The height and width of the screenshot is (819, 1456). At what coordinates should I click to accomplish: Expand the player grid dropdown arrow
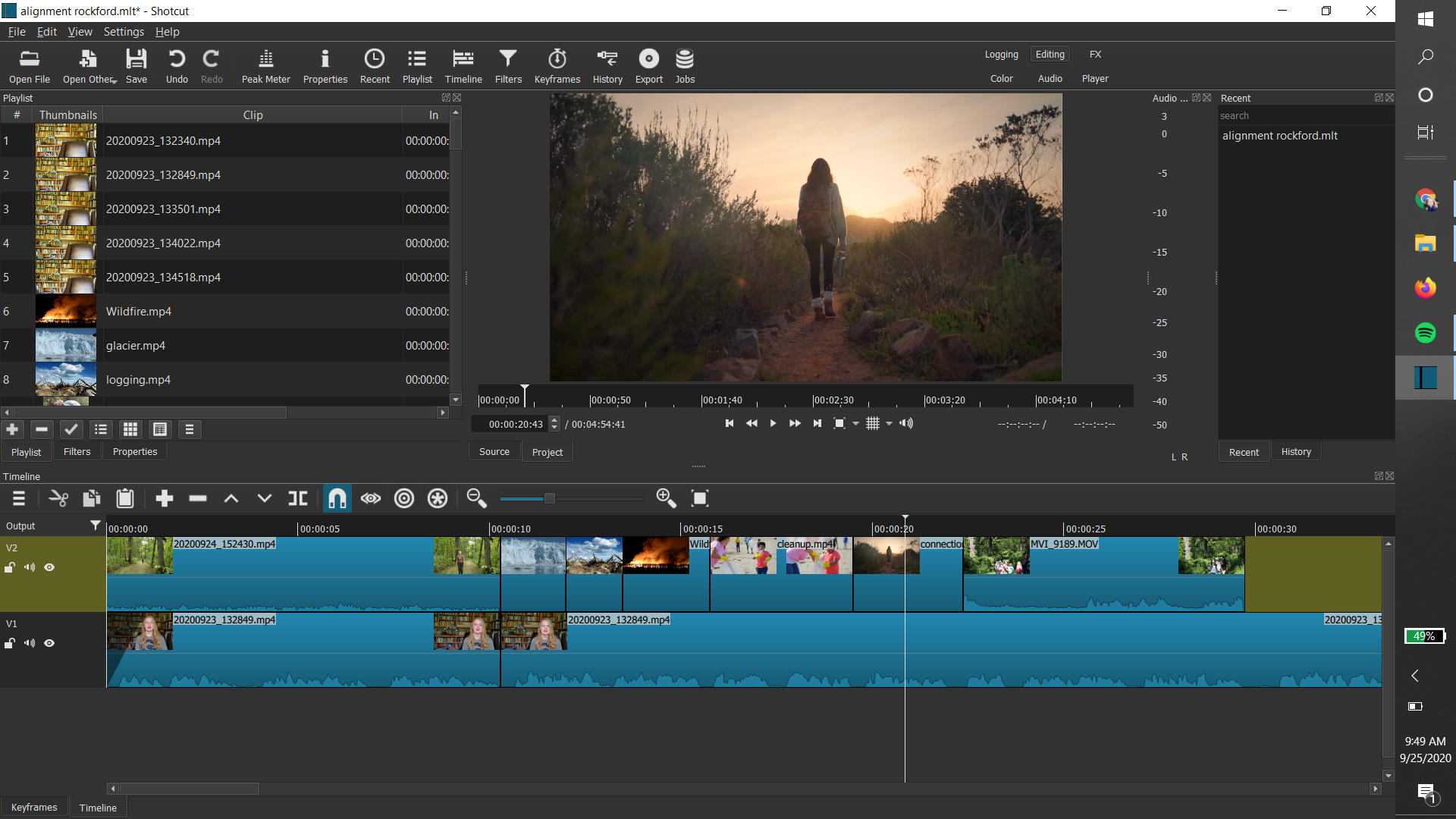890,424
